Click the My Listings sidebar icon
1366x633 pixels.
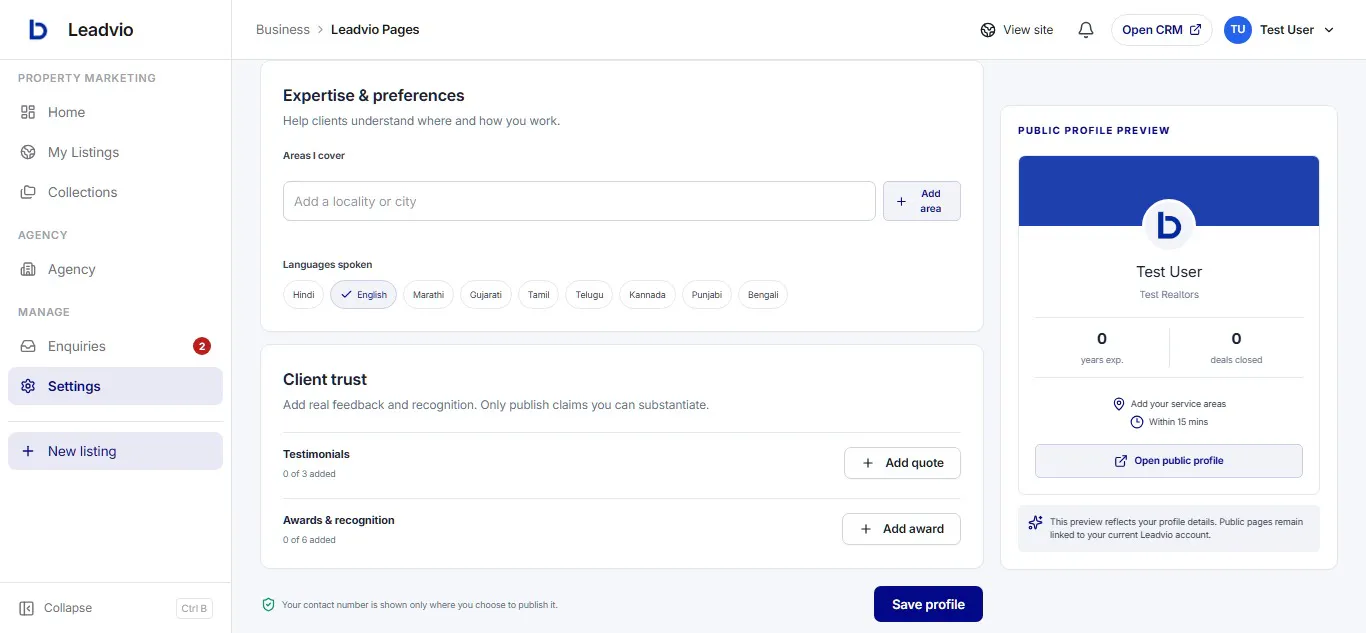[x=28, y=152]
